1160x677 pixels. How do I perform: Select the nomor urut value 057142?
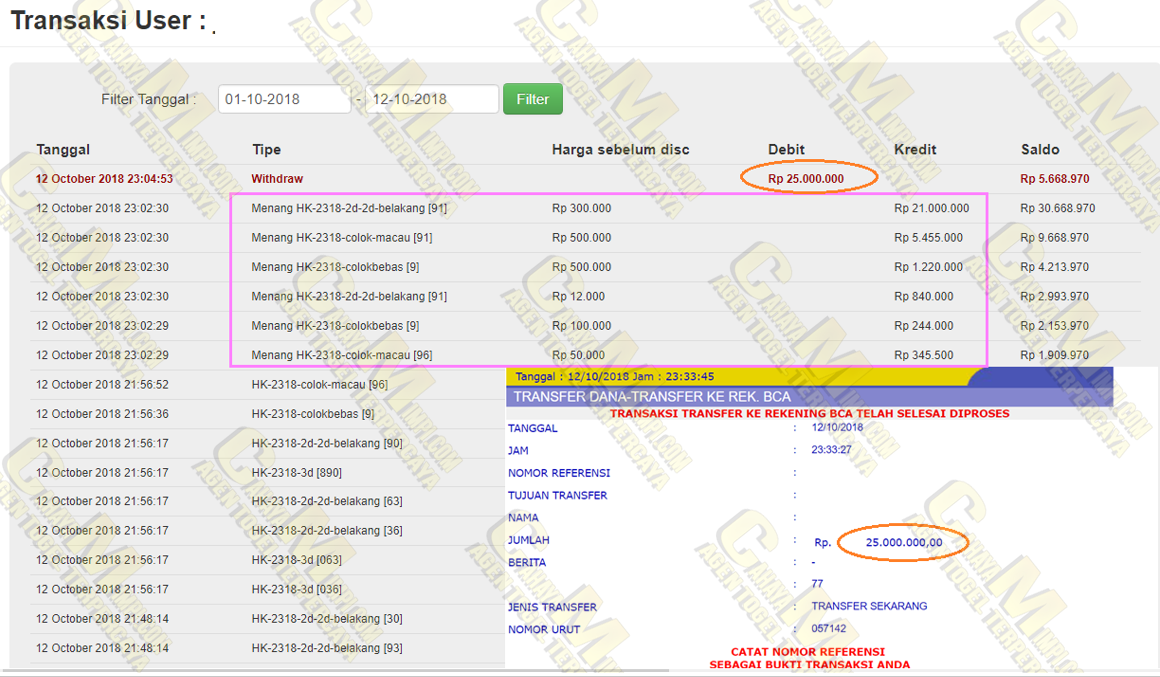coord(828,629)
